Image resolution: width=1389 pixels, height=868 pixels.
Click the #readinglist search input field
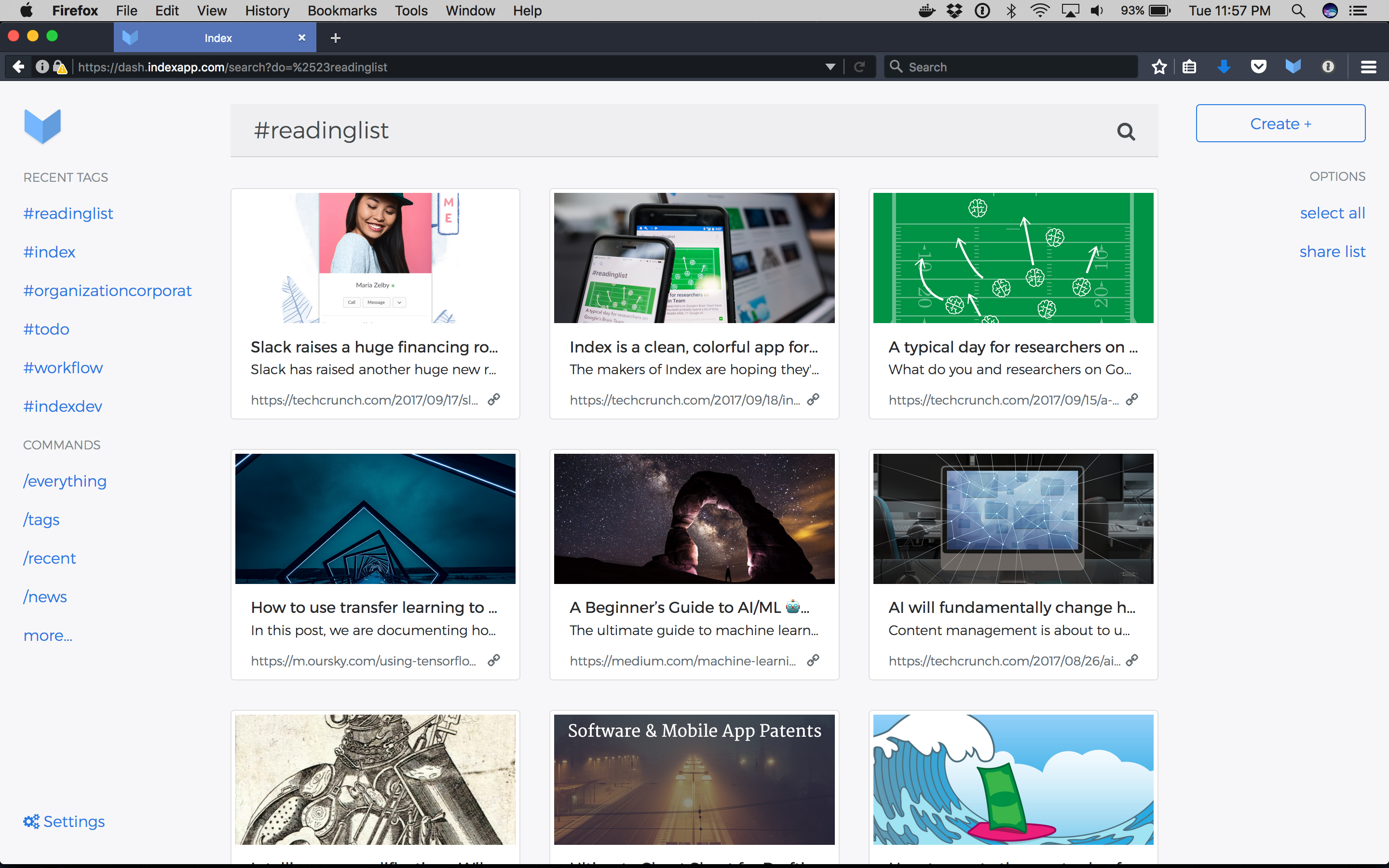[x=660, y=131]
